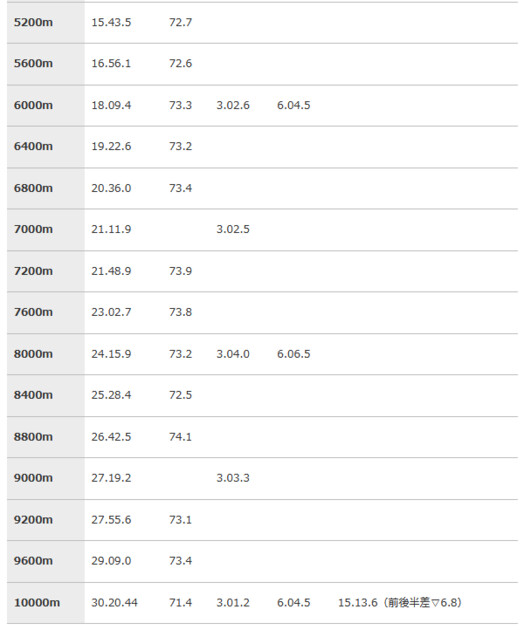The width and height of the screenshot is (524, 630).
Task: Click the 3.03.3 value in 9000m row
Action: point(233,478)
